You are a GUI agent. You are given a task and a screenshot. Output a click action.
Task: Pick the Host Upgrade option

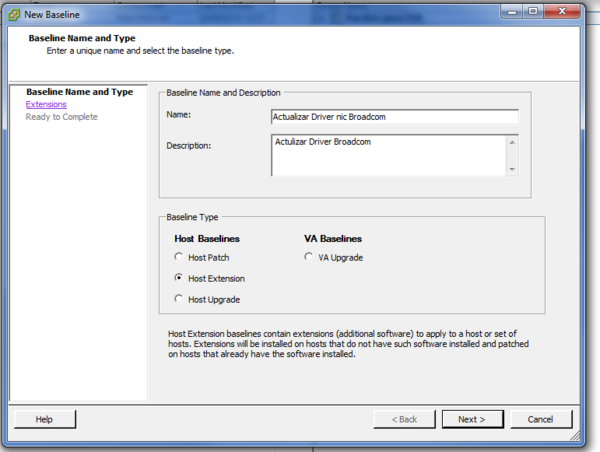pos(180,299)
